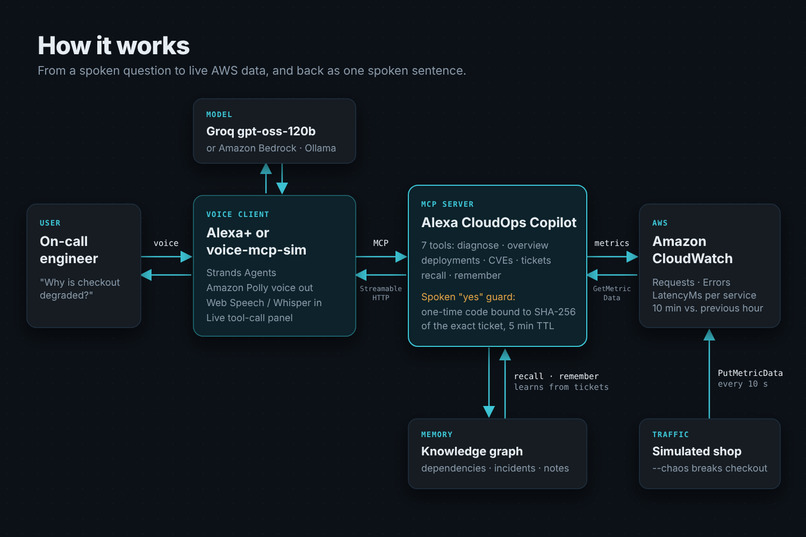Click "one-time code bound to SHA-256" line
This screenshot has height=537, width=806.
(x=498, y=312)
